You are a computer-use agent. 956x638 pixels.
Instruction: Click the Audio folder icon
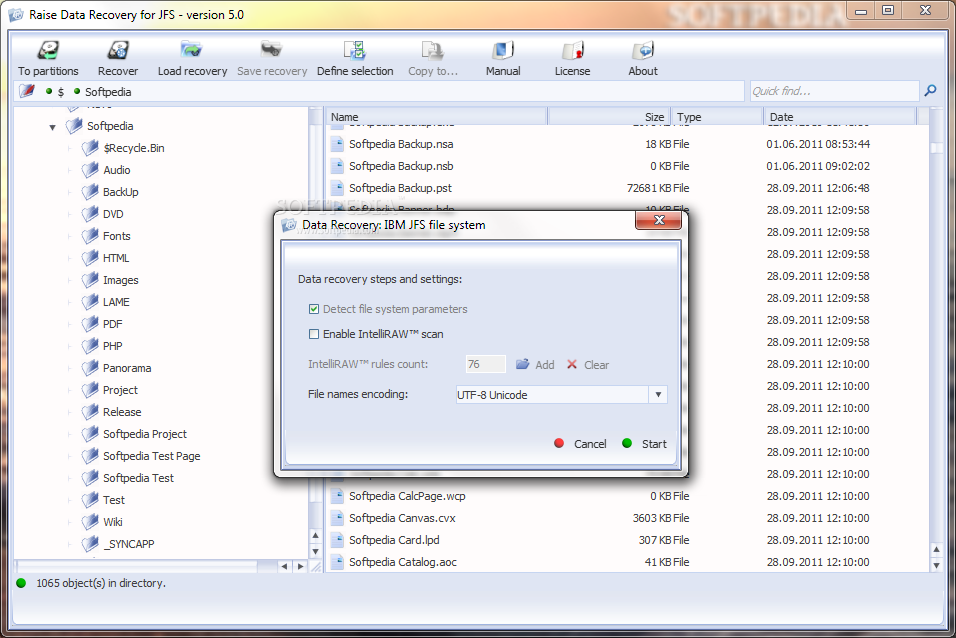(x=90, y=170)
